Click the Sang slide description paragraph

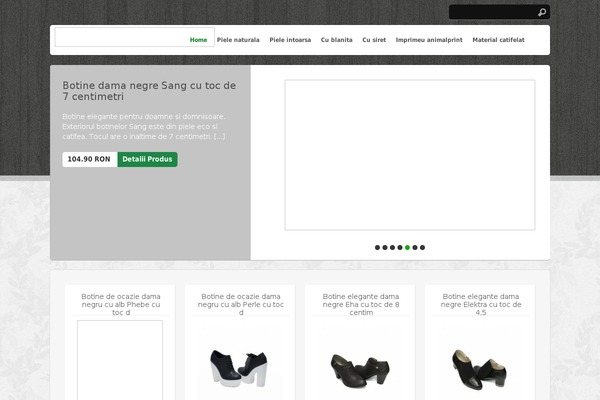(x=144, y=126)
